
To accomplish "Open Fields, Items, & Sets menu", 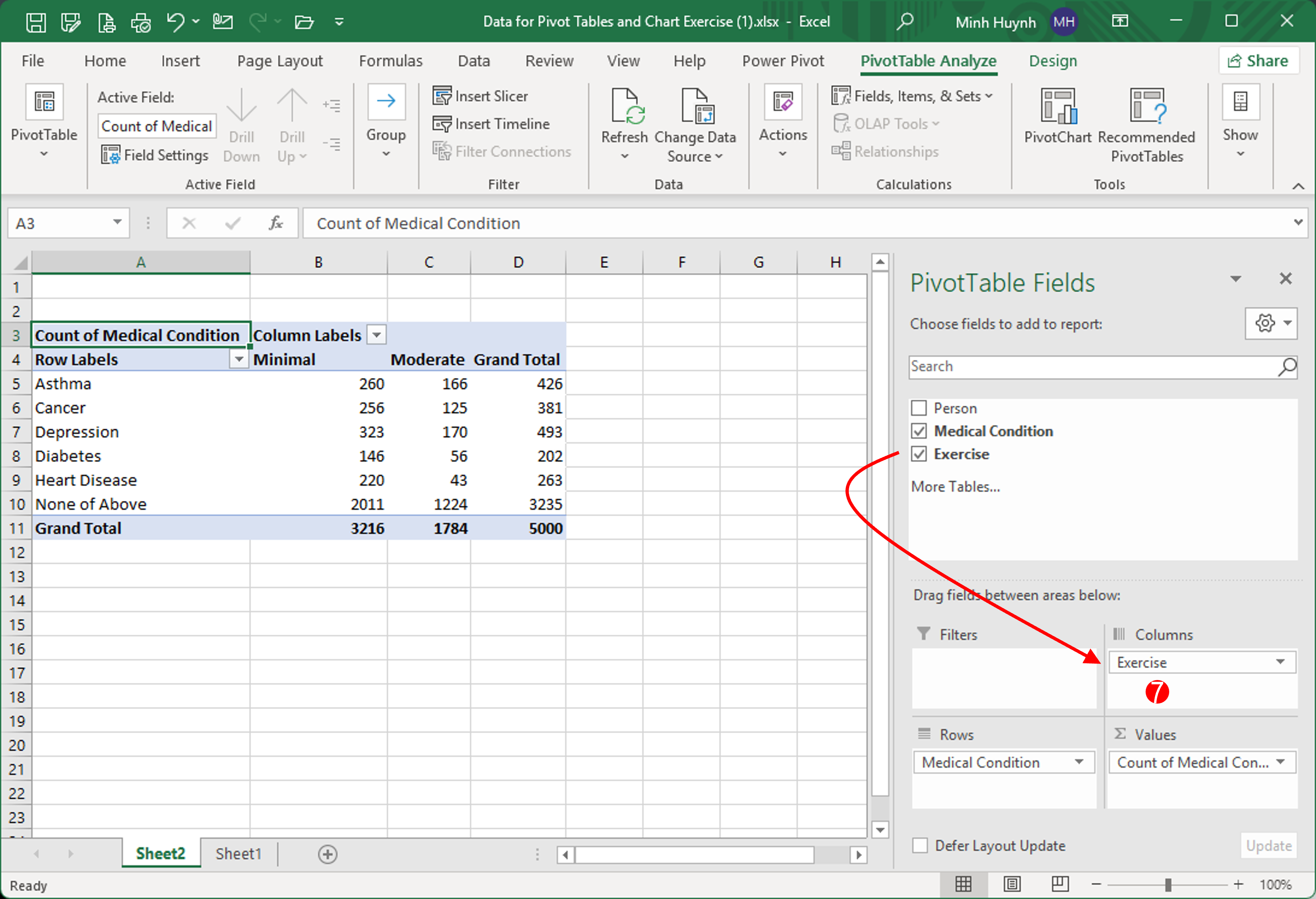I will [x=912, y=96].
